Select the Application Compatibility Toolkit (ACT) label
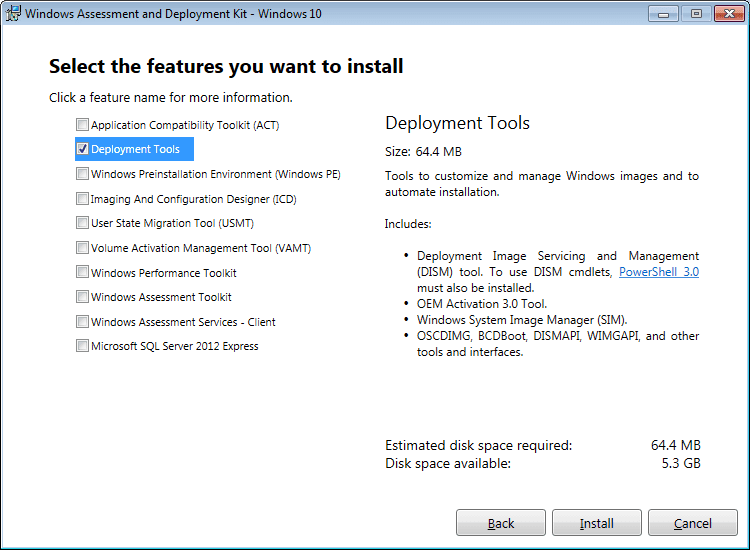750x550 pixels. click(x=185, y=125)
